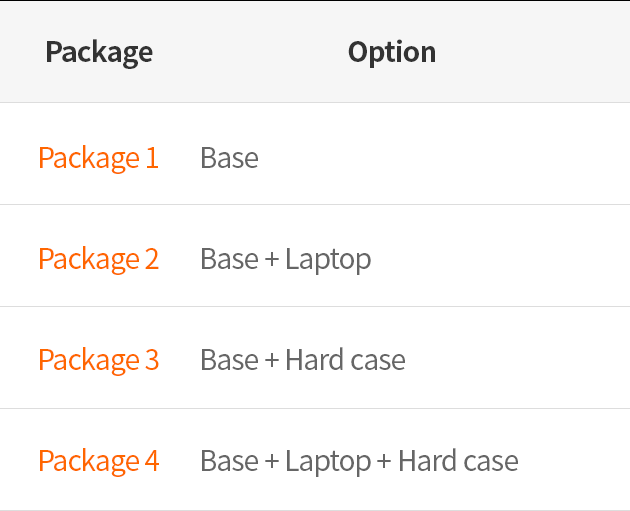This screenshot has width=630, height=511.
Task: Click the number 3 in Package 3
Action: (152, 360)
